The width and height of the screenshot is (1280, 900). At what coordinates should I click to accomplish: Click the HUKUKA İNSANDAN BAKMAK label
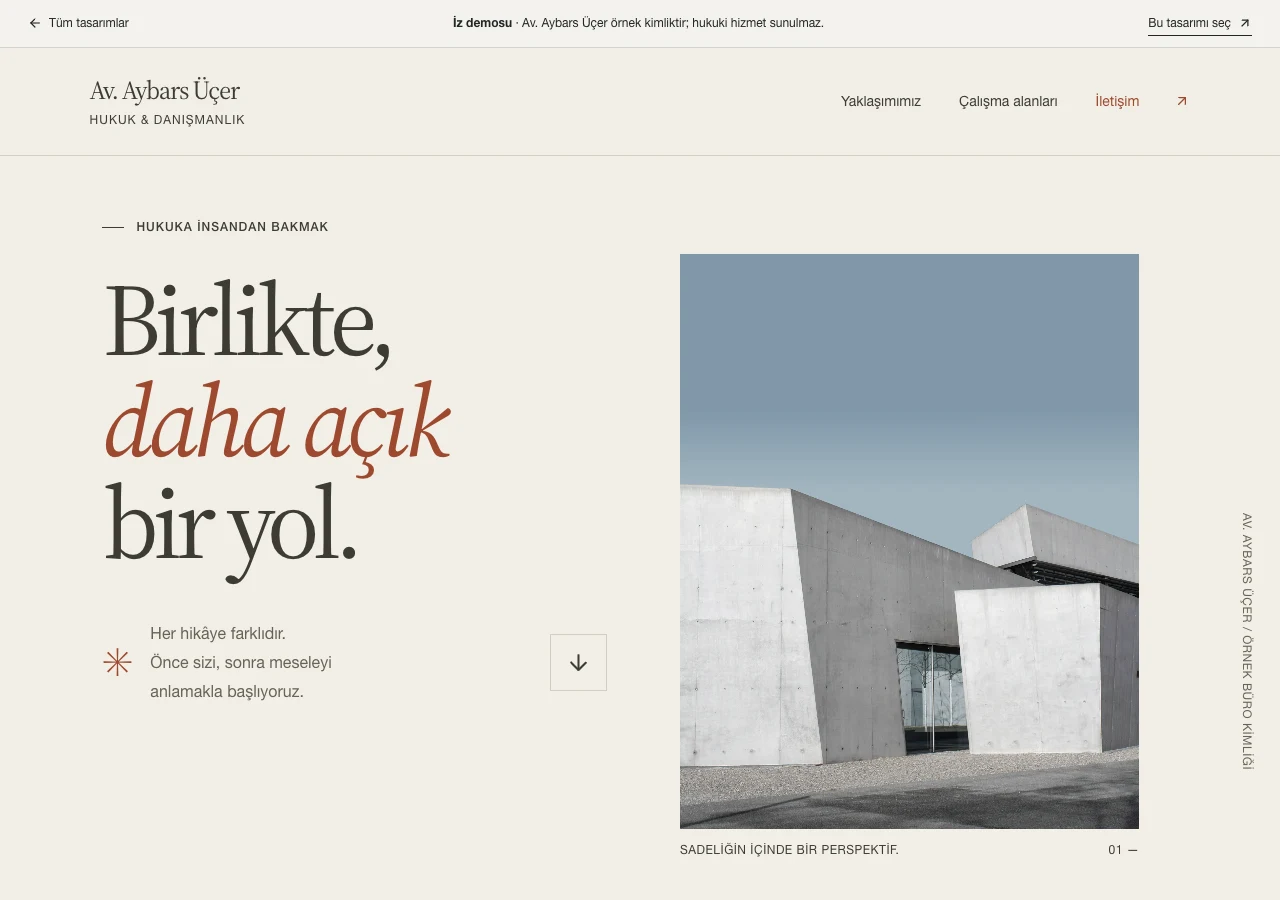click(x=232, y=227)
